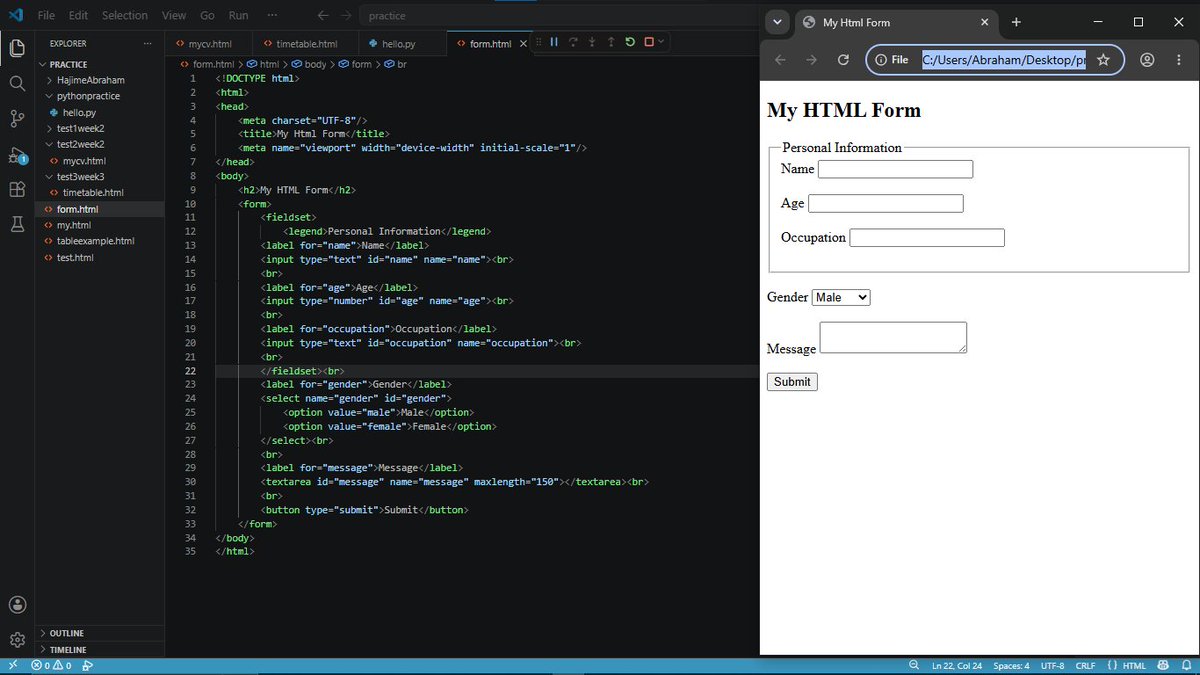The height and width of the screenshot is (675, 1200).
Task: Expand the TIMELINE panel
Action: pyautogui.click(x=99, y=649)
